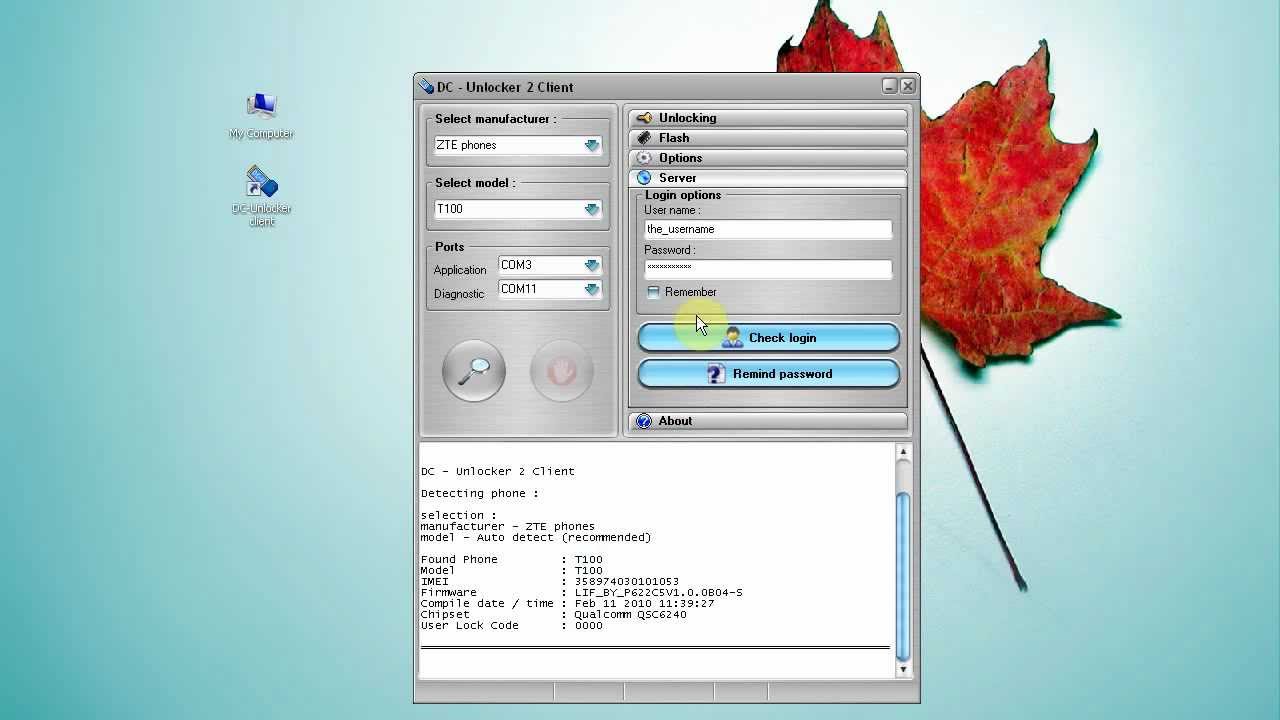Image resolution: width=1280 pixels, height=720 pixels.
Task: Click the 'Found Phone' T100 log line
Action: click(511, 559)
